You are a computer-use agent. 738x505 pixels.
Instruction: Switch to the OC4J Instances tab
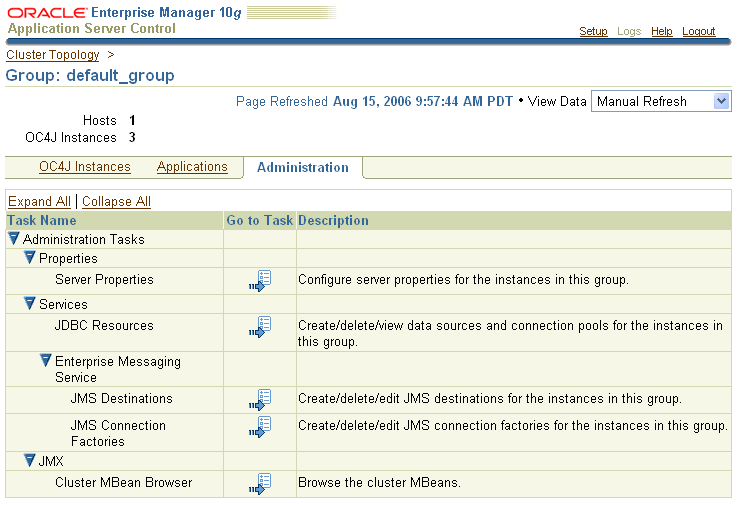click(x=85, y=167)
